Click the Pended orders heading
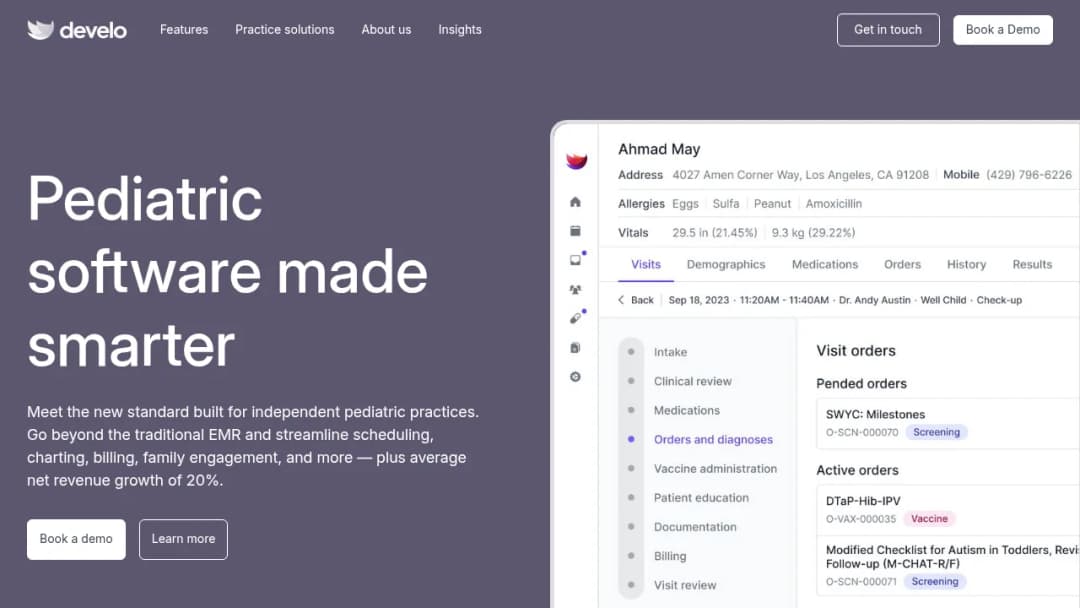The height and width of the screenshot is (608, 1080). pos(861,384)
